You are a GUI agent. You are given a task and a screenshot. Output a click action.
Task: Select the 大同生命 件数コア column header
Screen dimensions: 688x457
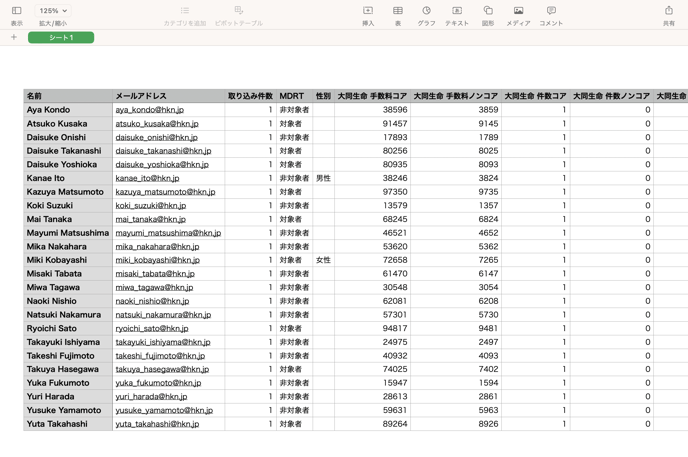[x=536, y=96]
